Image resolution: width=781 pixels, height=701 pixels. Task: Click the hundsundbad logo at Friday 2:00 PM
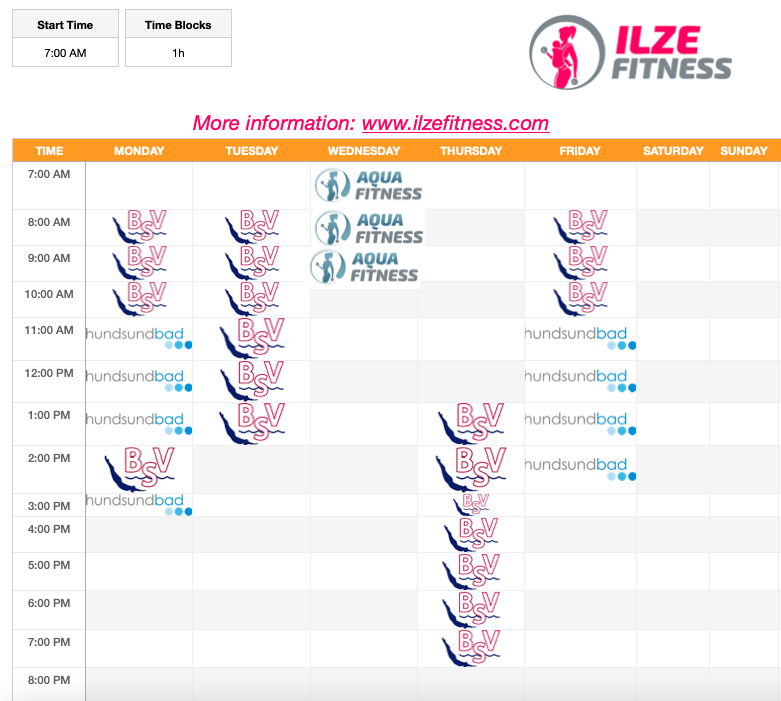[x=580, y=469]
